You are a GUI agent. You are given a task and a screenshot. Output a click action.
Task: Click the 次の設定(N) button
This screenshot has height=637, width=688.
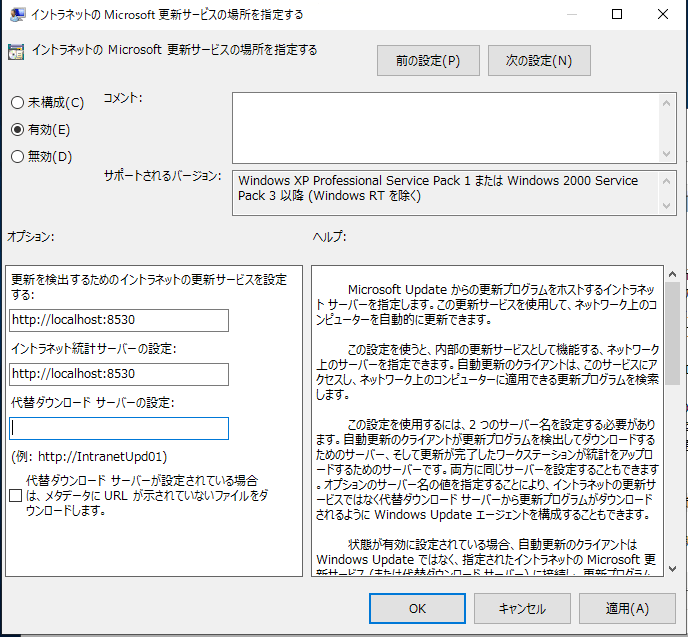pos(539,61)
